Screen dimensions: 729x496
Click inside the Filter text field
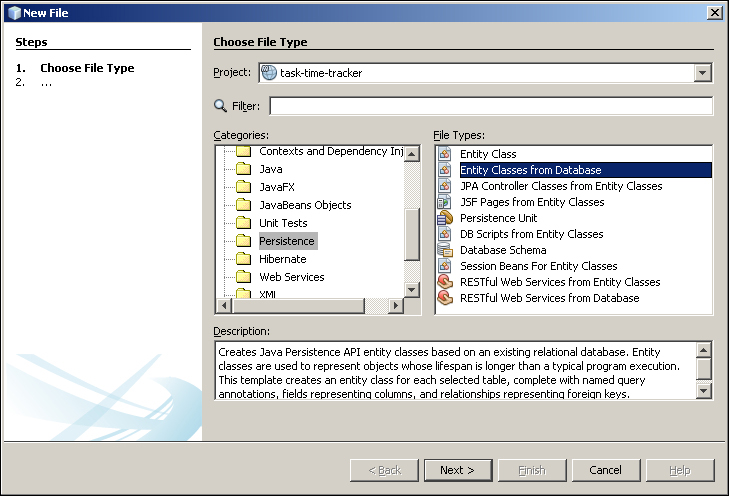pos(491,106)
